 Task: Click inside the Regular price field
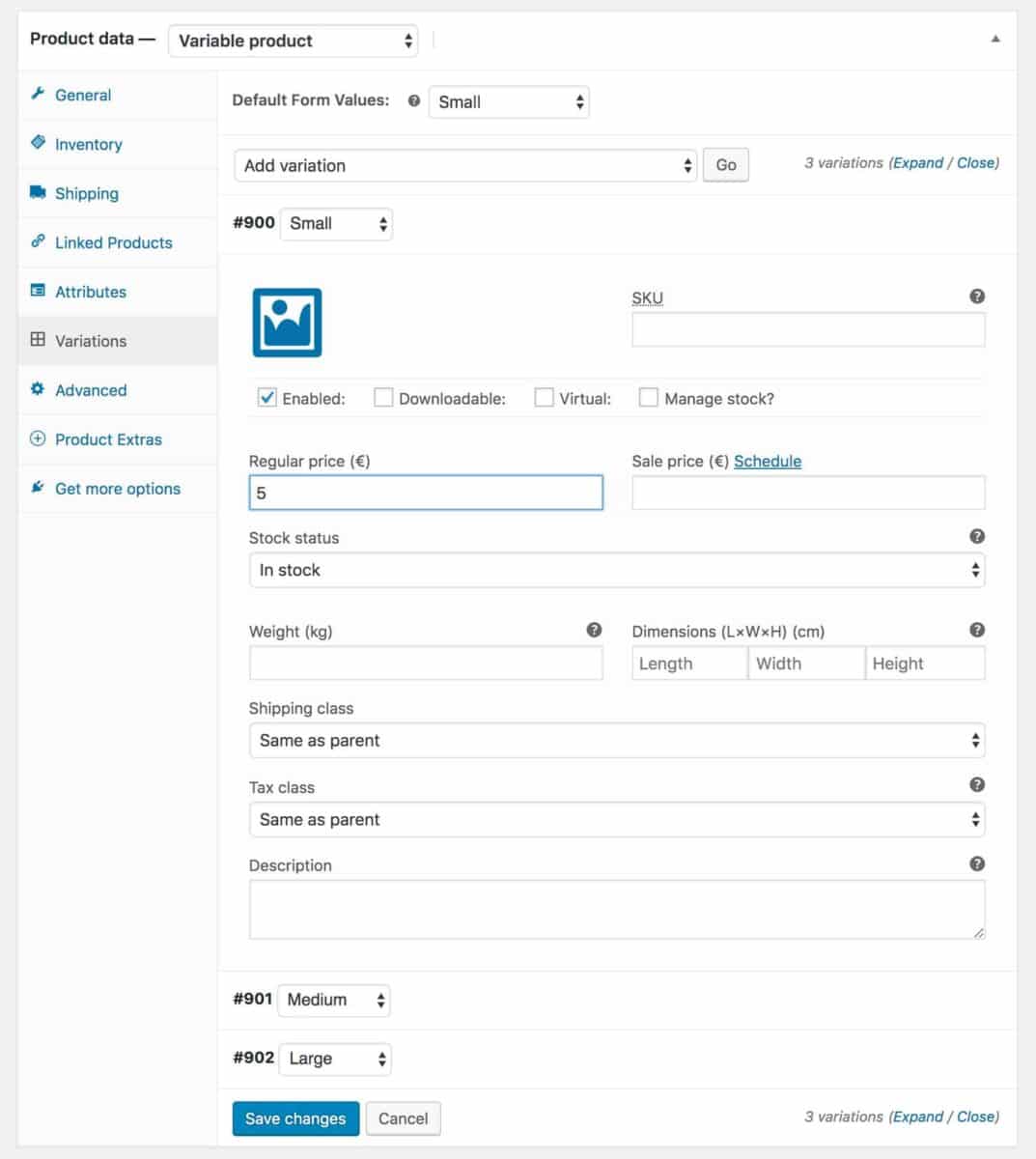(425, 492)
